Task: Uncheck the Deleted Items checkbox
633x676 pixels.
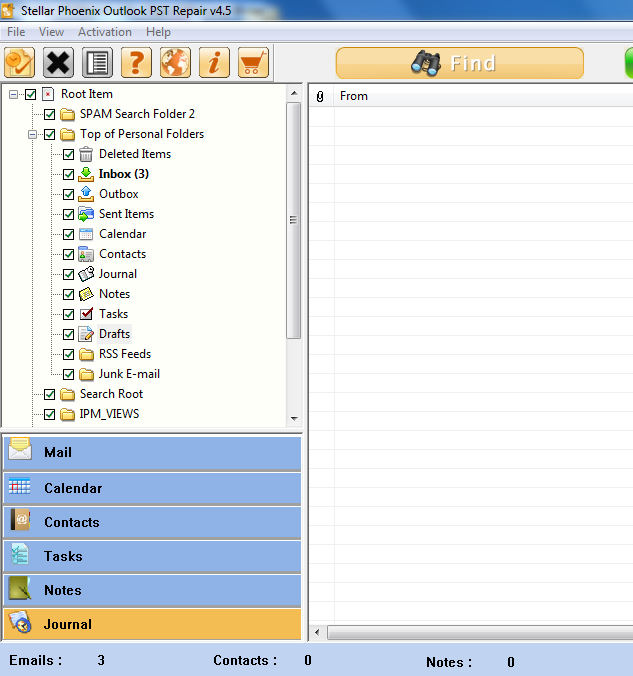Action: 69,154
